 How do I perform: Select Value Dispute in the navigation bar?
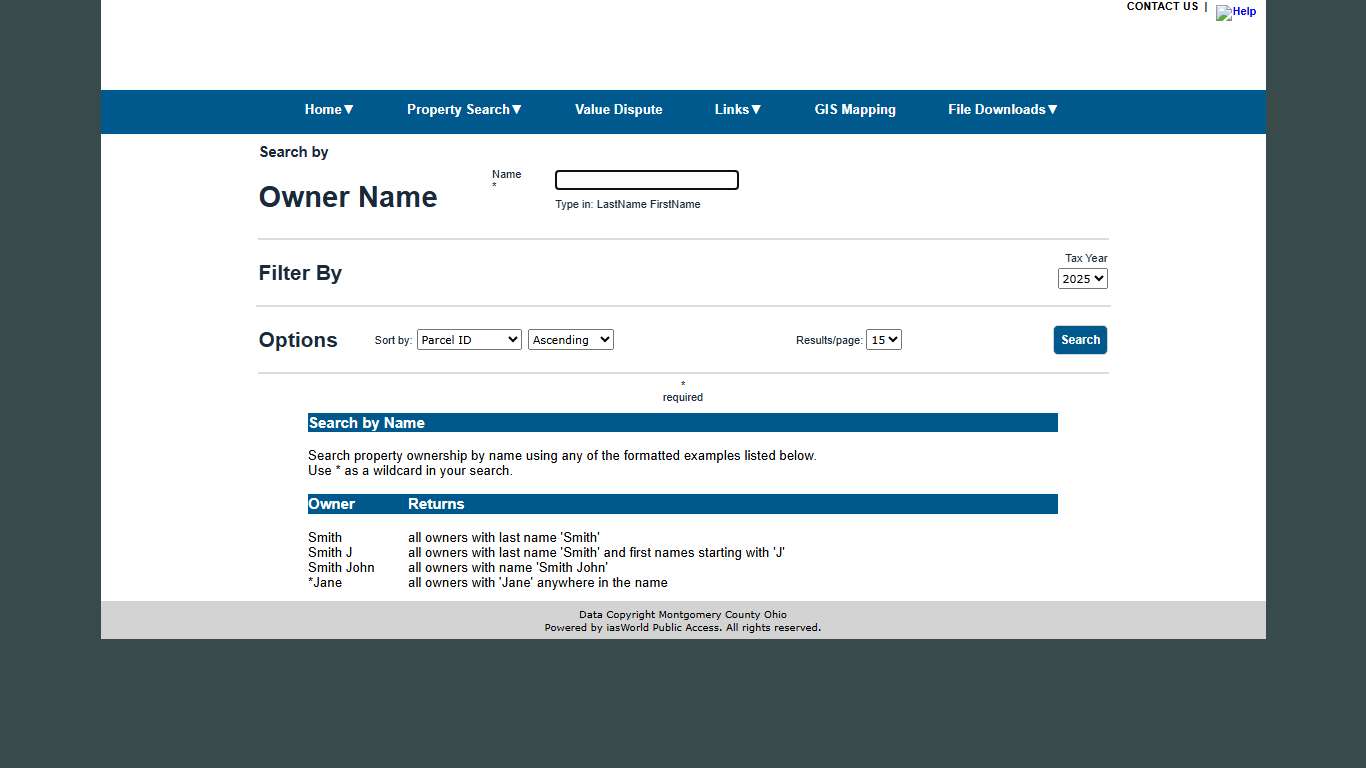point(618,110)
